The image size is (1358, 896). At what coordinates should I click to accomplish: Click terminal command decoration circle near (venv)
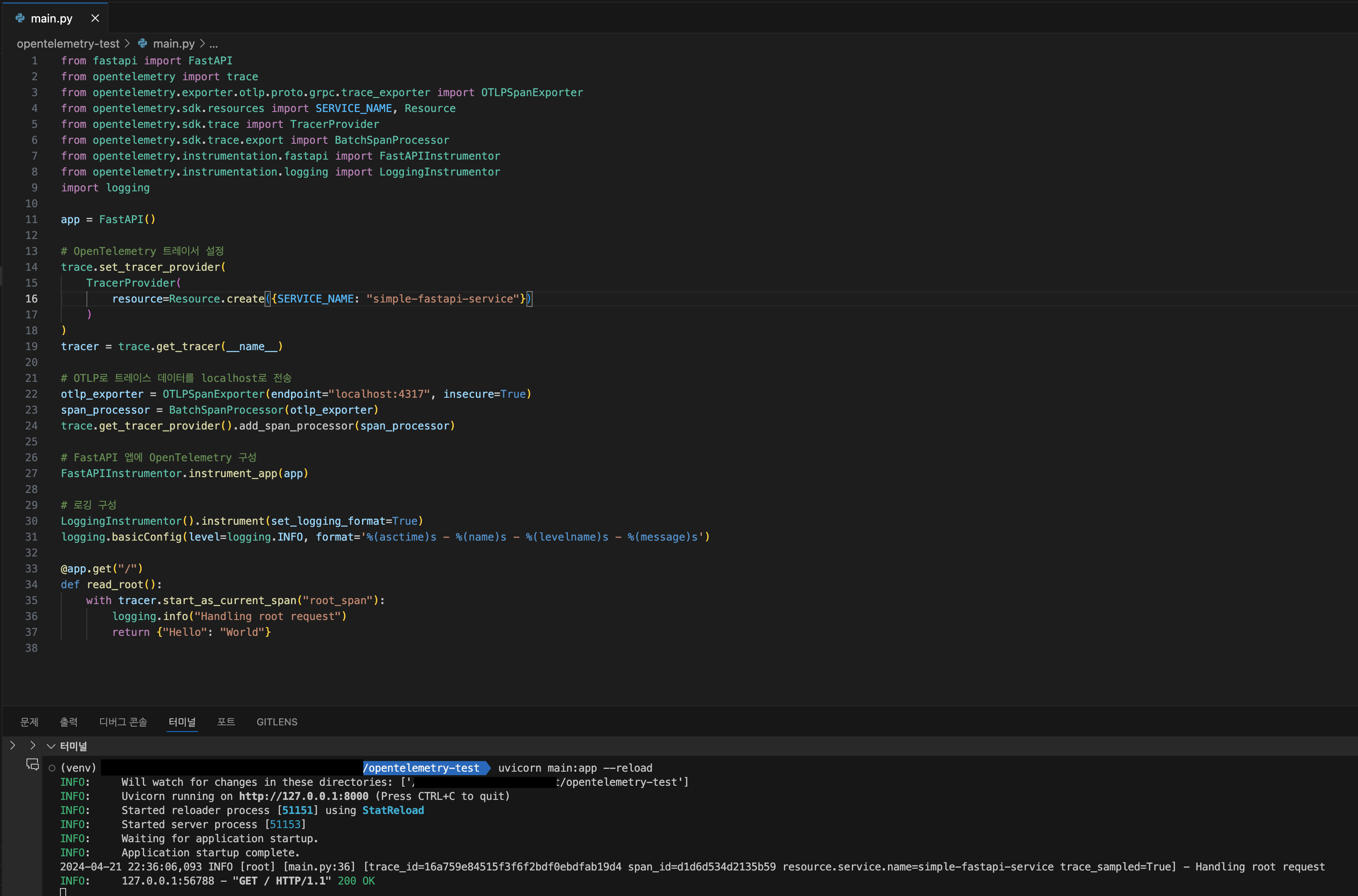tap(52, 768)
